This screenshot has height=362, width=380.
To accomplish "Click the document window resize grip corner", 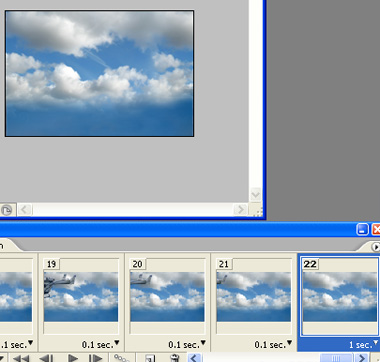I will click(x=257, y=211).
